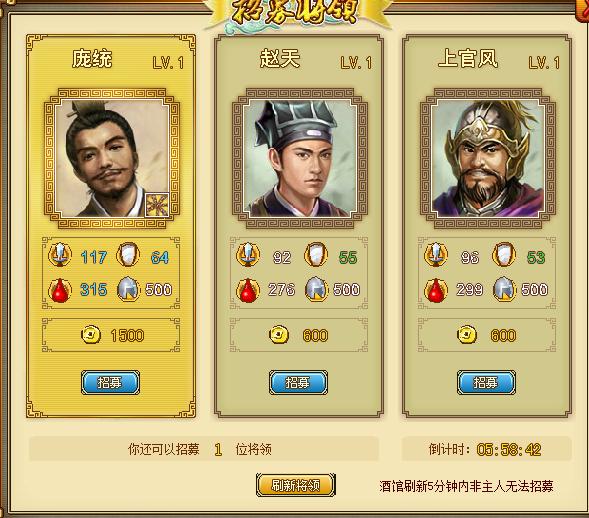
Task: Select 庞统's portrait image
Action: (112, 158)
